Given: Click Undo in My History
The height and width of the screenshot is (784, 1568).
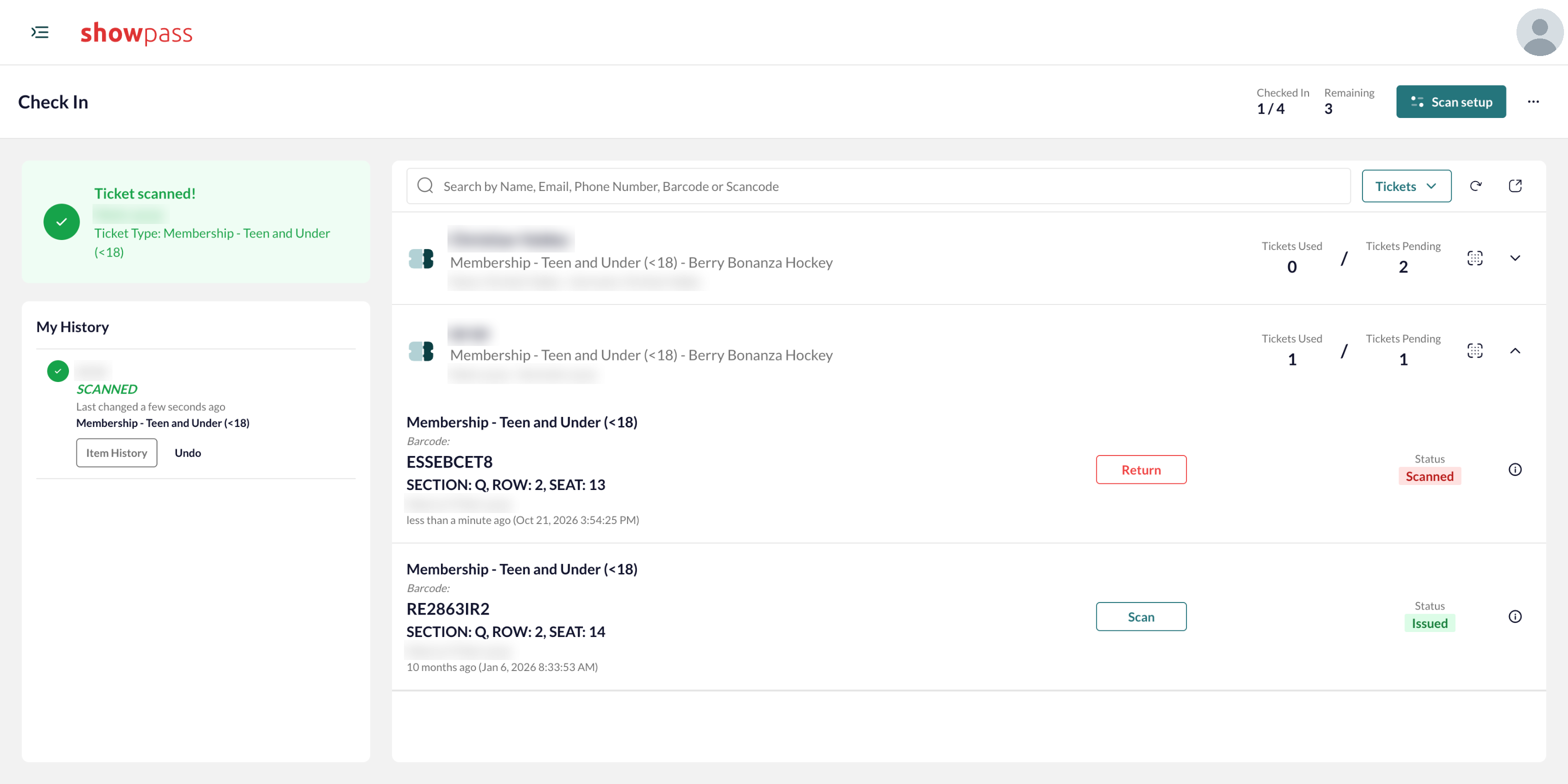Looking at the screenshot, I should (187, 453).
